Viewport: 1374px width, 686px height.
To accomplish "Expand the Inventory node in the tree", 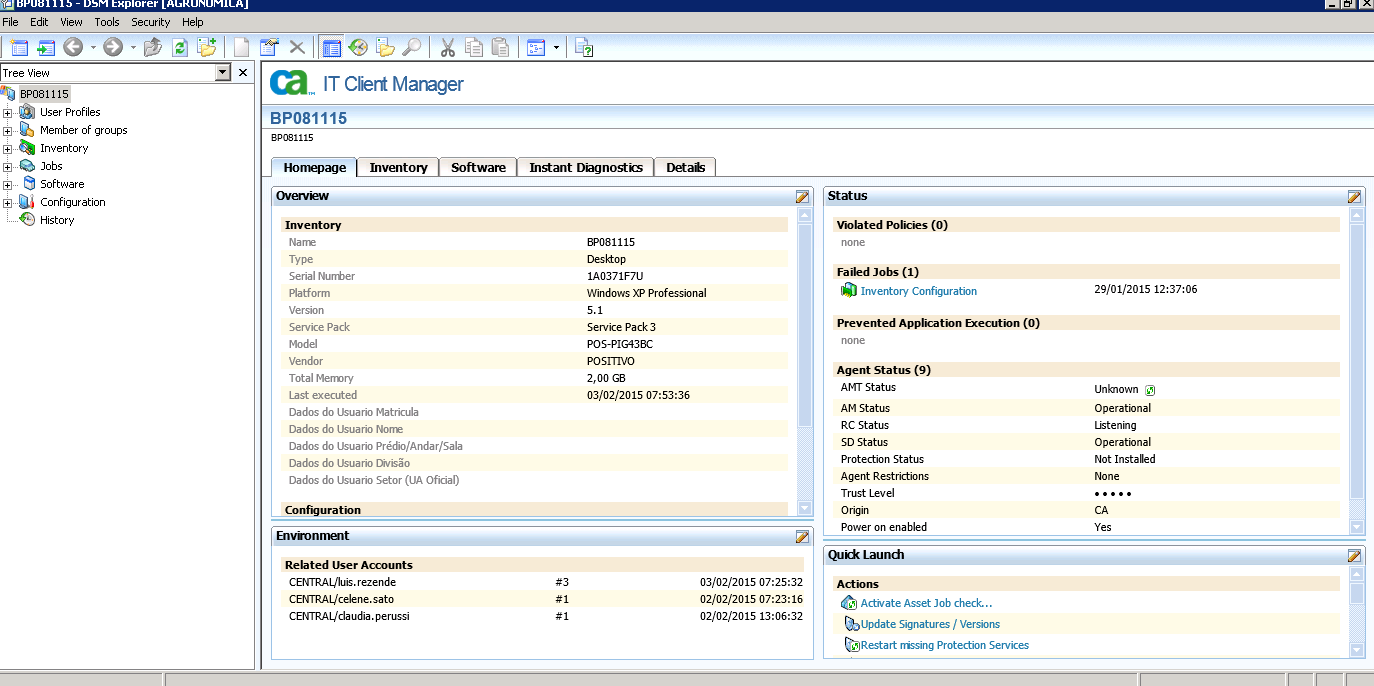I will [8, 147].
